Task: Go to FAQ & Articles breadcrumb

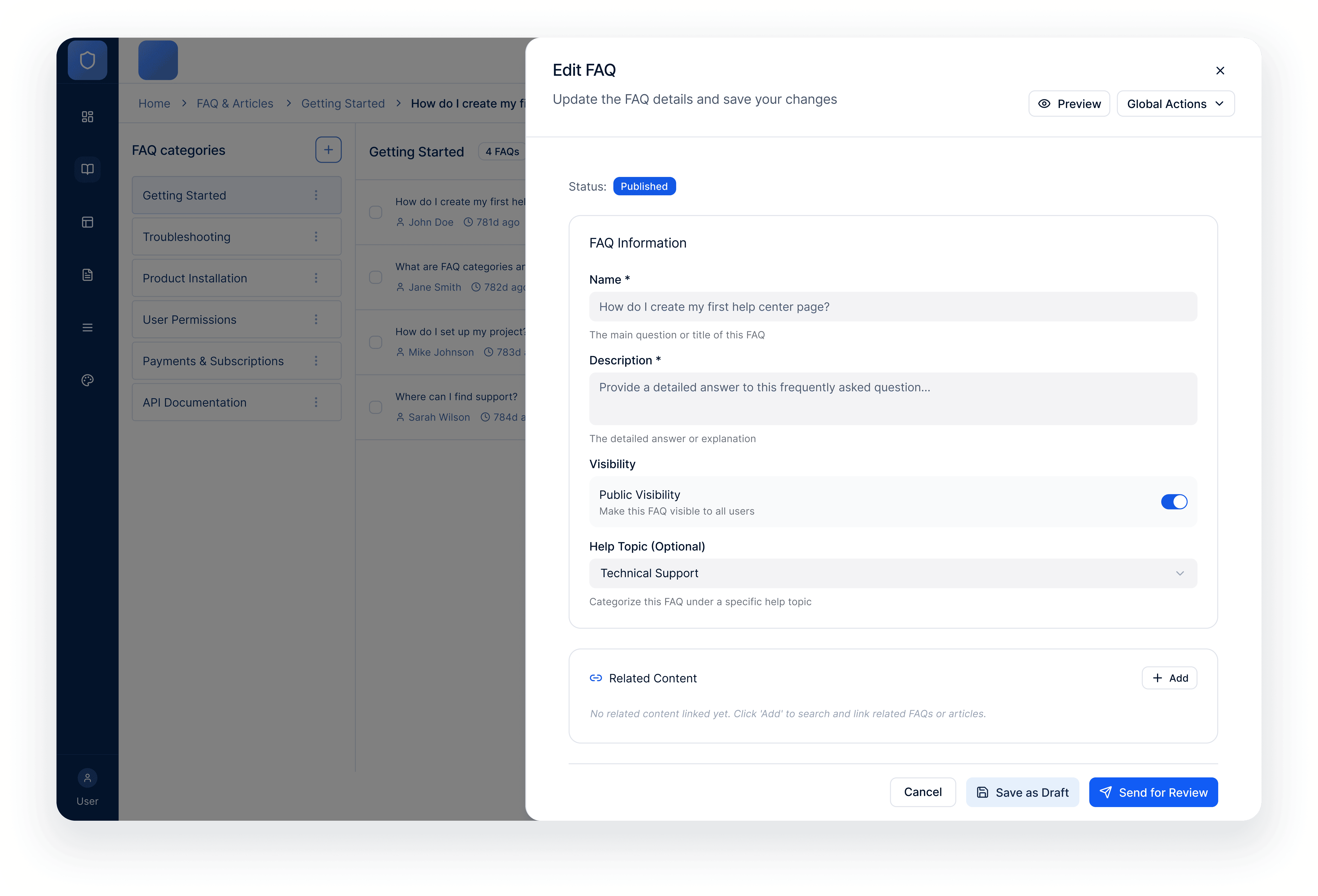Action: click(x=235, y=104)
